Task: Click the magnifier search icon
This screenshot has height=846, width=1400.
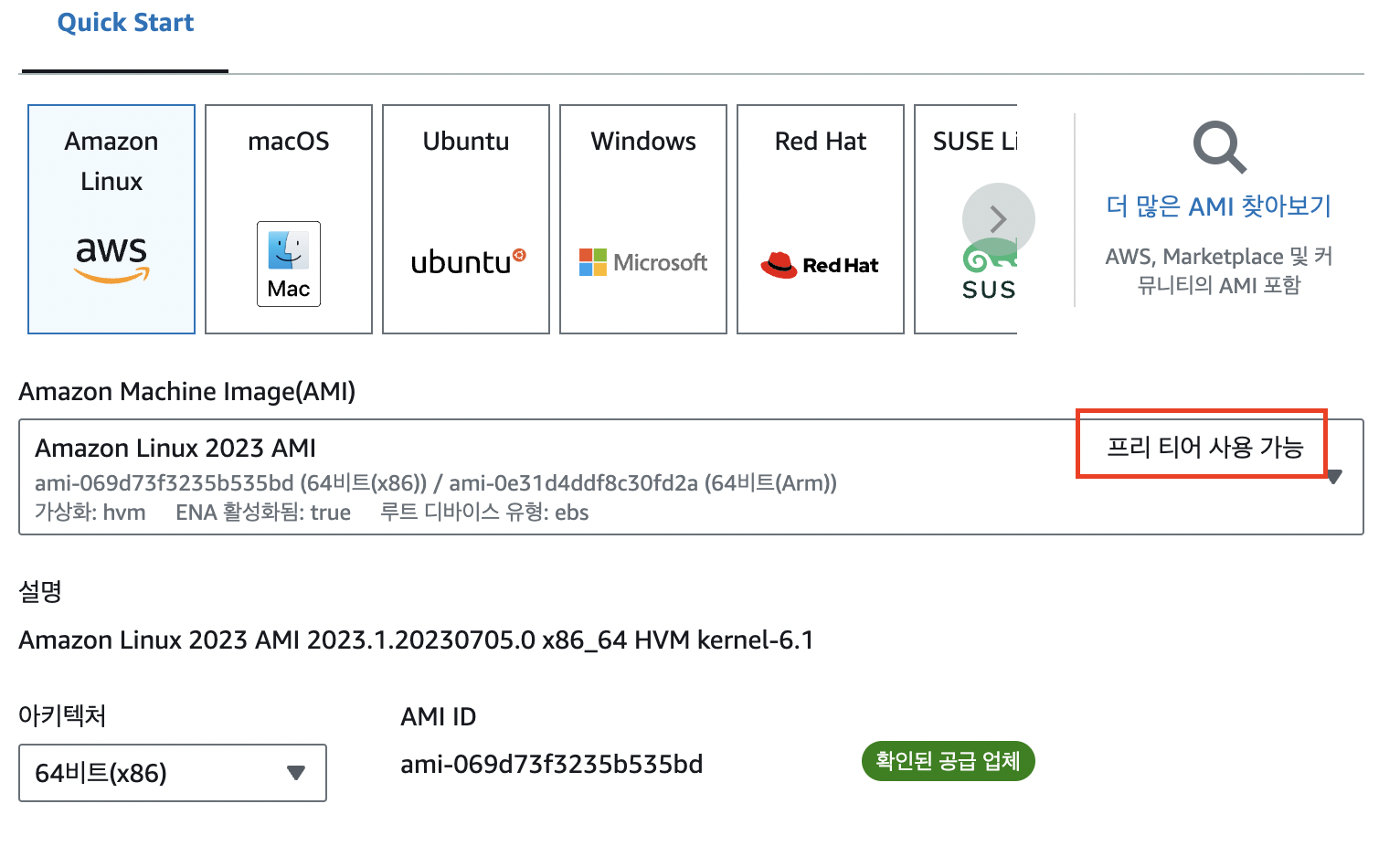Action: coord(1219,147)
